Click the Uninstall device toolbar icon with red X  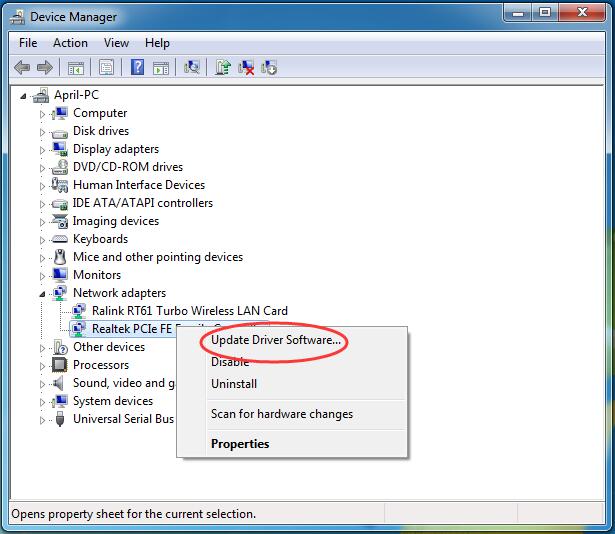[x=246, y=67]
